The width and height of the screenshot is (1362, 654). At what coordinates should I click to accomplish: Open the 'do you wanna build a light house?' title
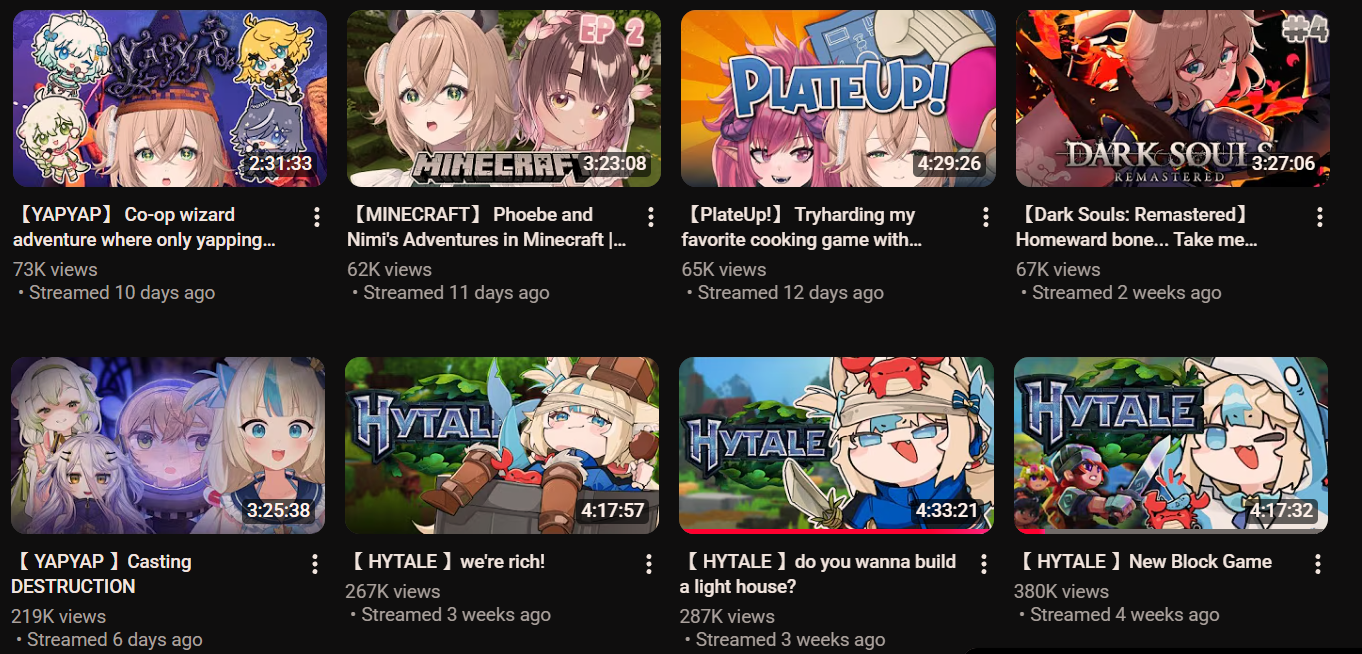pos(818,574)
